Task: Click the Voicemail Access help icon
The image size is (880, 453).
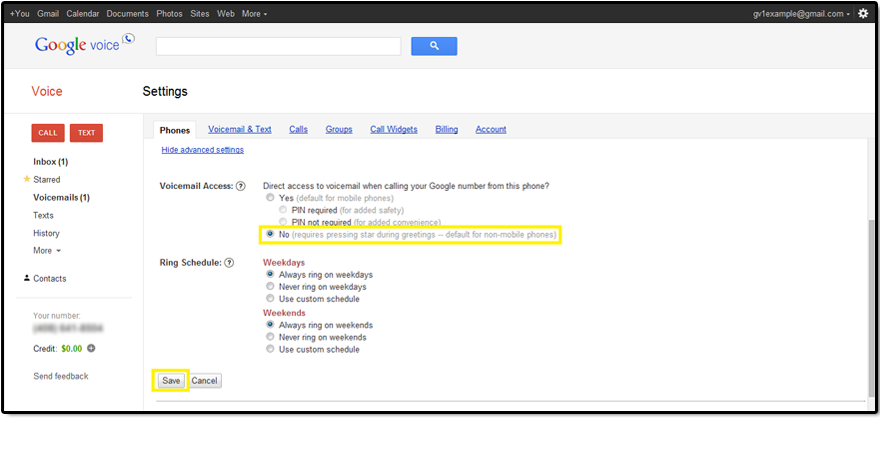Action: (x=240, y=186)
